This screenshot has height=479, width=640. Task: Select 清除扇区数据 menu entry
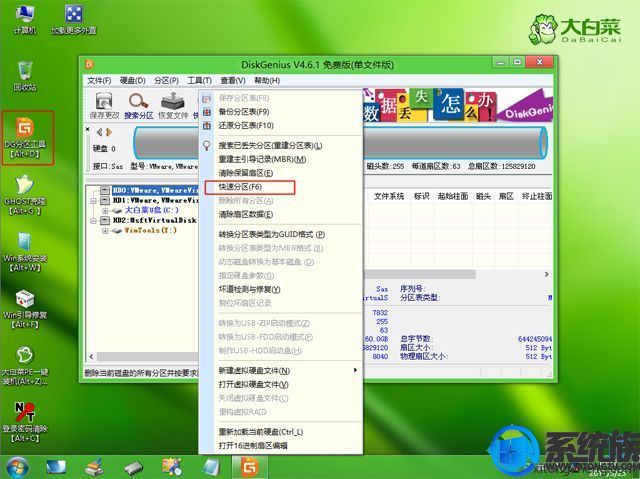[281, 215]
